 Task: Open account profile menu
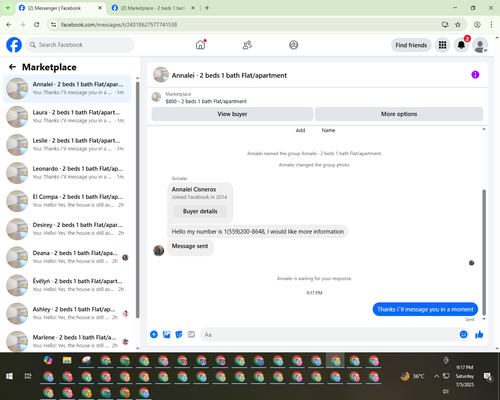click(480, 45)
